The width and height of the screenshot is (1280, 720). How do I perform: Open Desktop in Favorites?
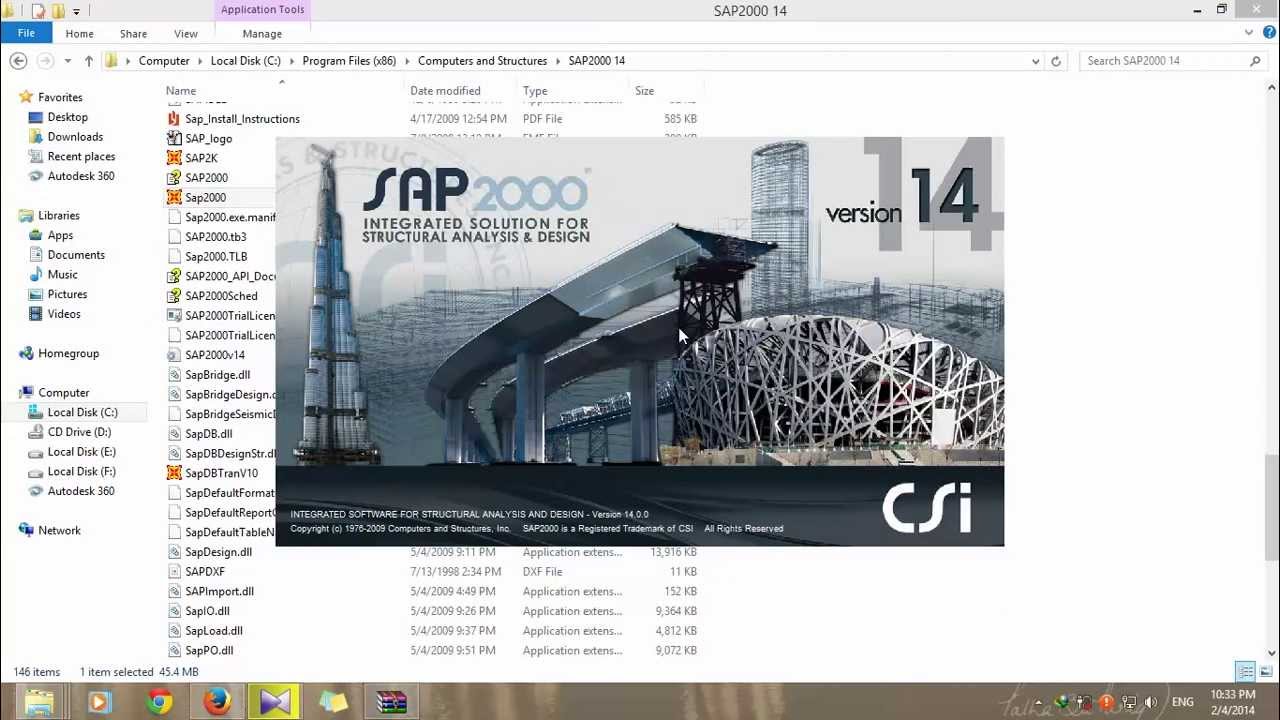pyautogui.click(x=67, y=117)
